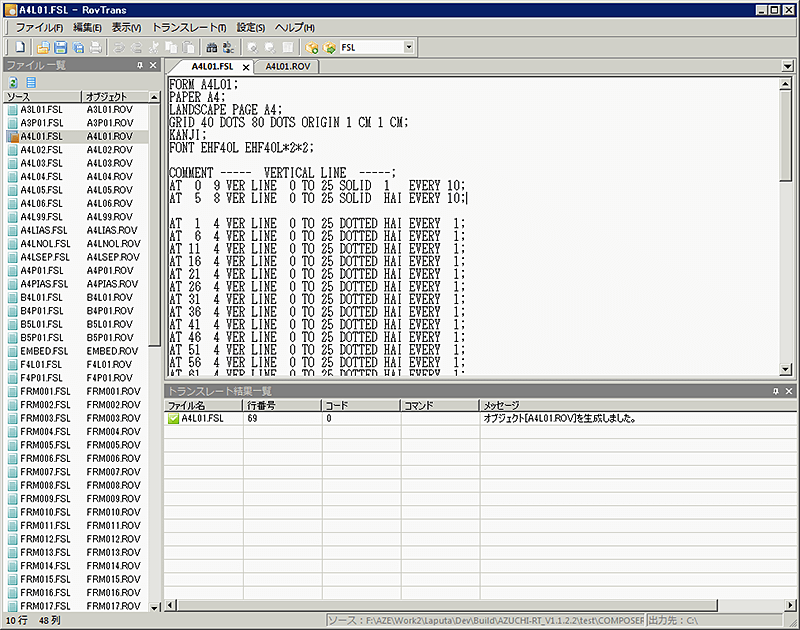Pin the ファイル一覧 panel
This screenshot has height=630, width=800.
coord(140,65)
